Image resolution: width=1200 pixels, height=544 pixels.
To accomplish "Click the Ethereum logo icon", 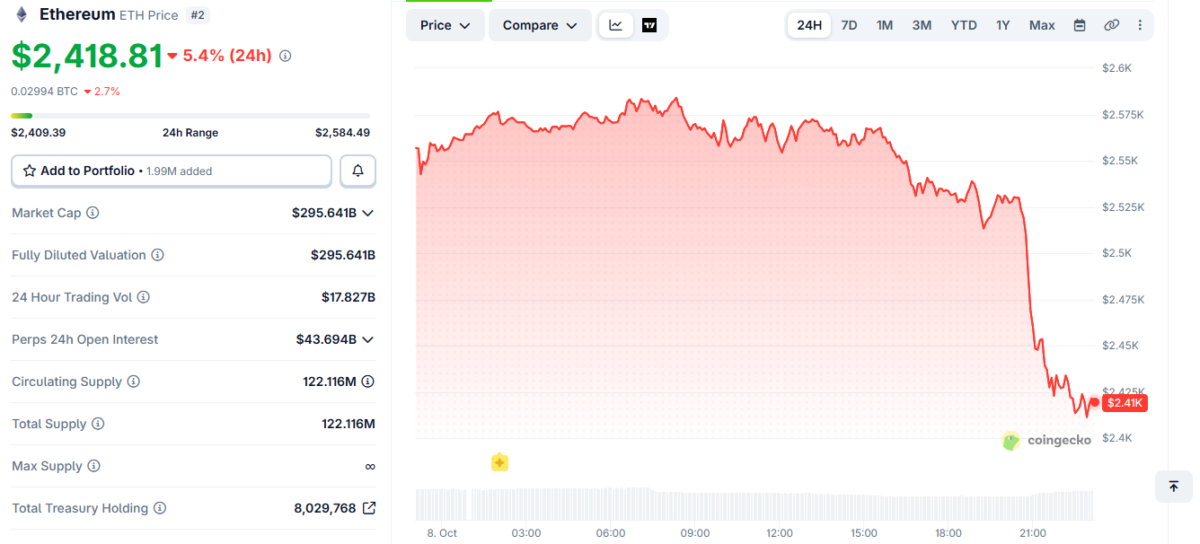I will [x=21, y=14].
